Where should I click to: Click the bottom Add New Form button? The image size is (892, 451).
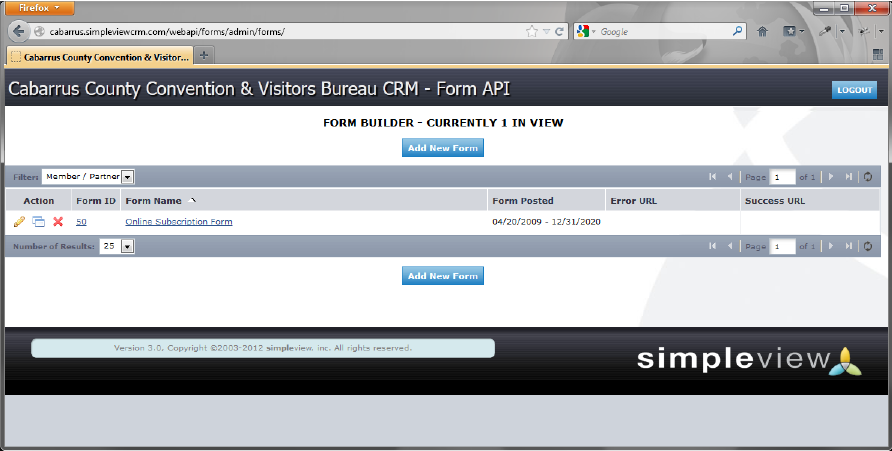(x=443, y=276)
